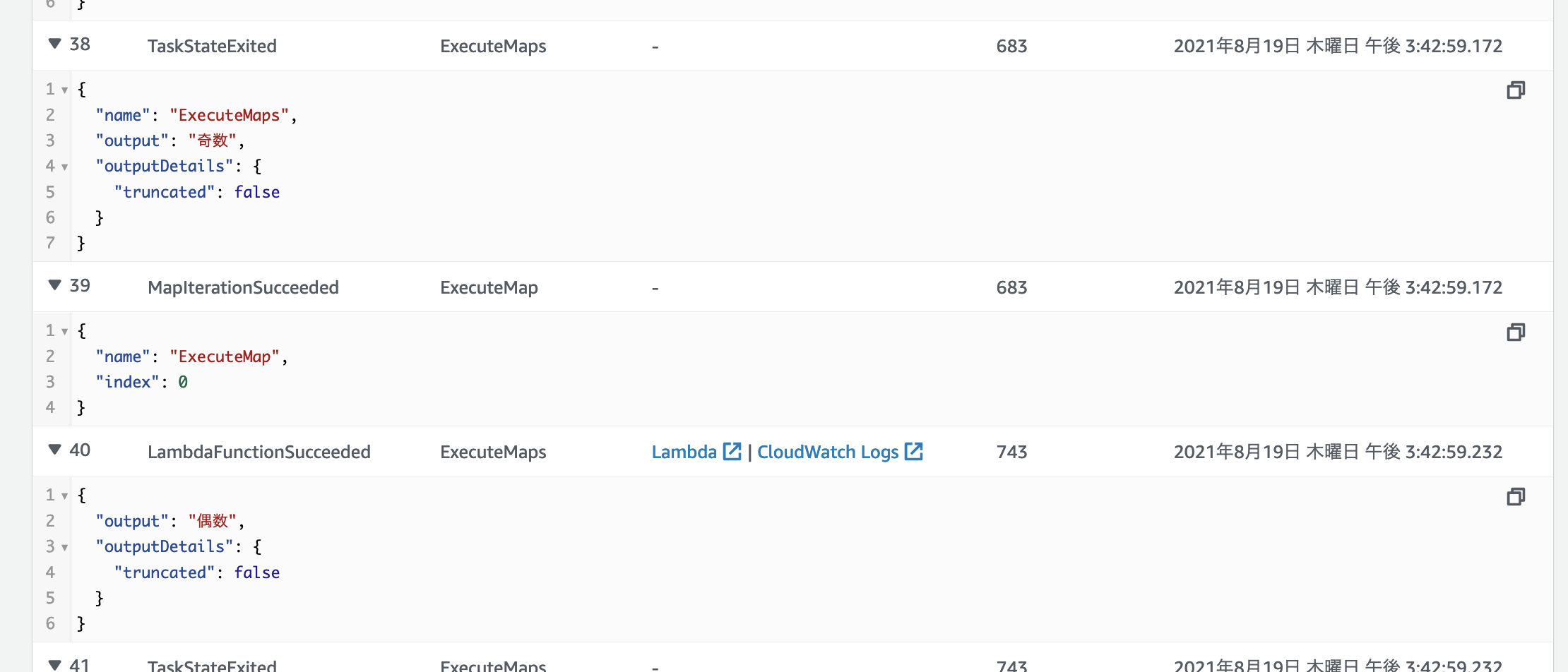Collapse outputDetails in LambdaFunctionSucceeded JSON

point(64,547)
